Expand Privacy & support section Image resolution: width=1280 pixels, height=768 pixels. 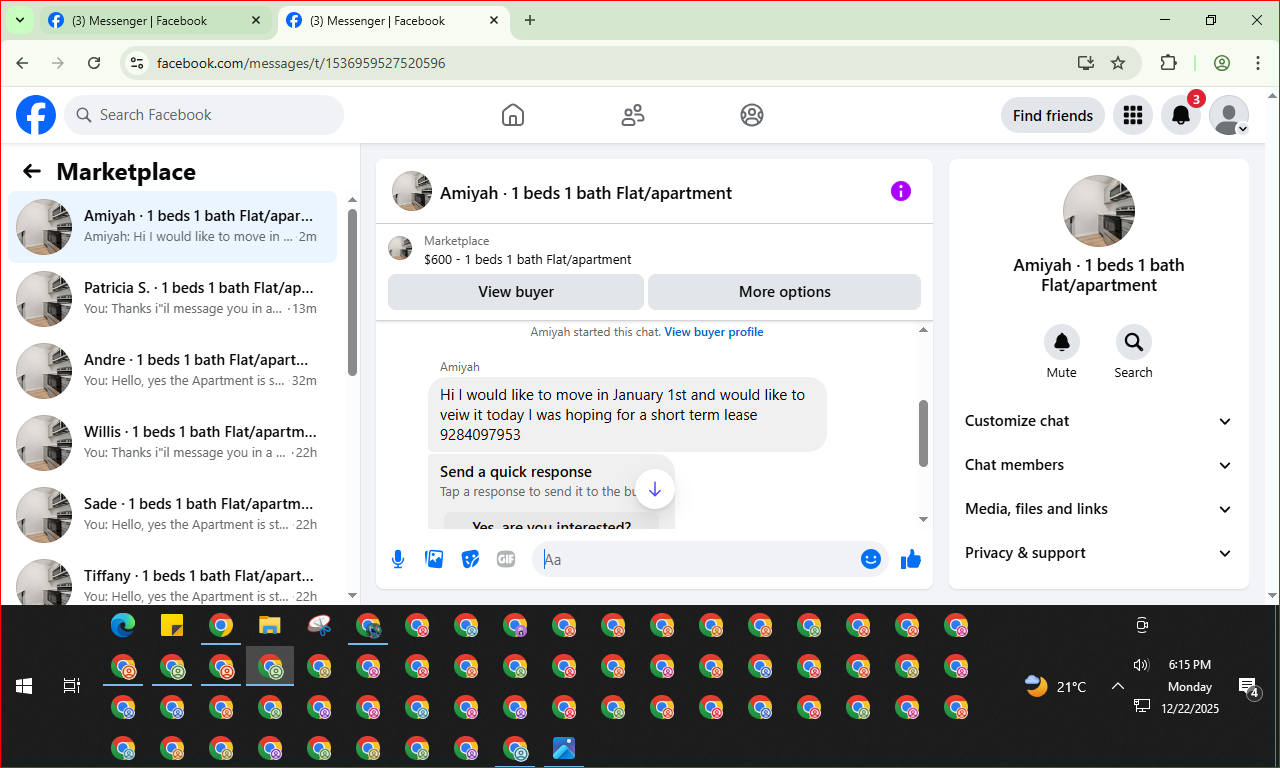point(1099,553)
